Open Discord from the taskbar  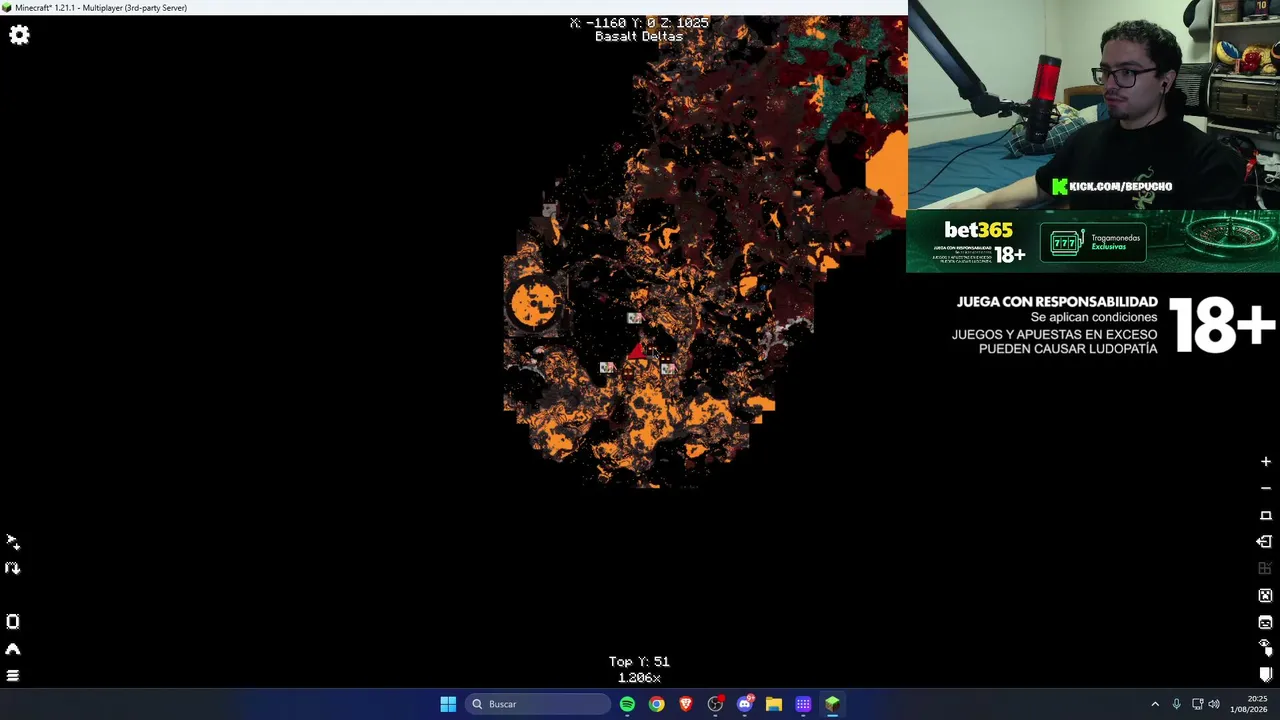pyautogui.click(x=744, y=704)
